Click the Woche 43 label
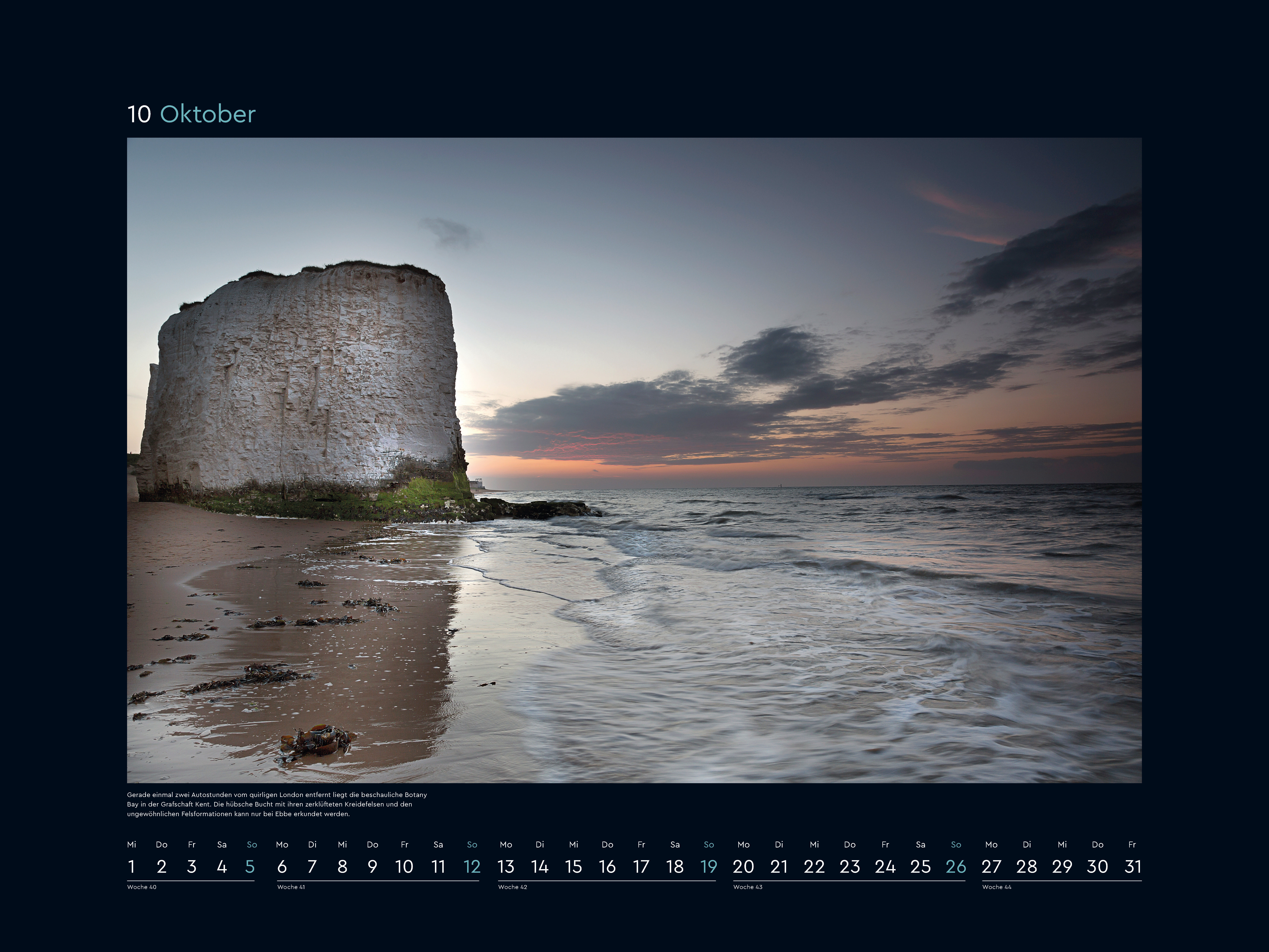This screenshot has width=1269, height=952. pyautogui.click(x=747, y=887)
